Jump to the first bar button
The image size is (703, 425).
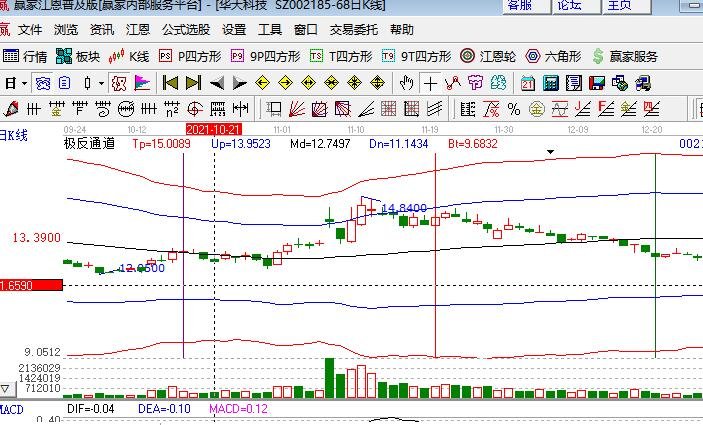coord(170,83)
